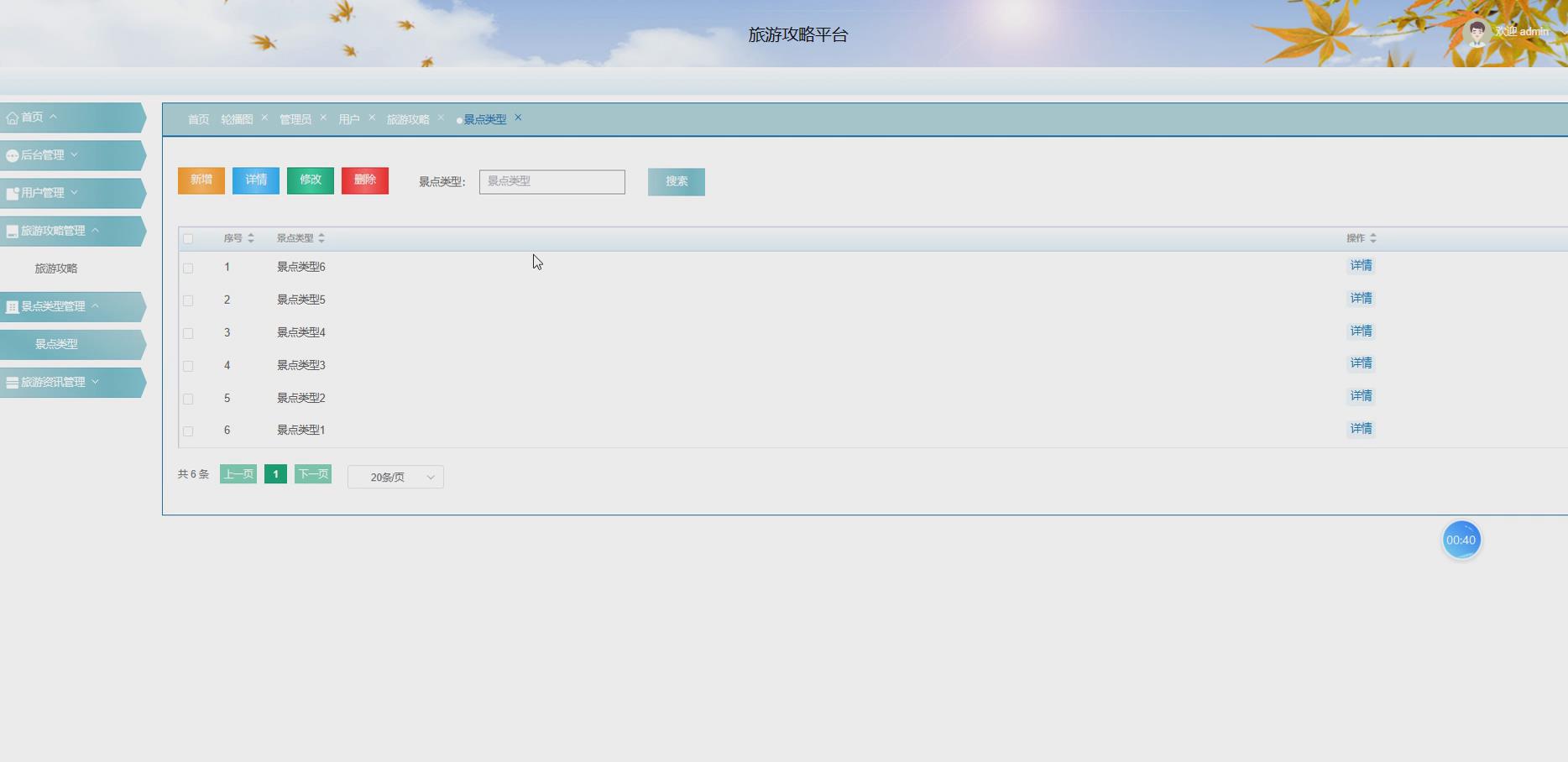This screenshot has height=762, width=1568.
Task: Click the 后台管理 sidebar icon
Action: click(12, 154)
